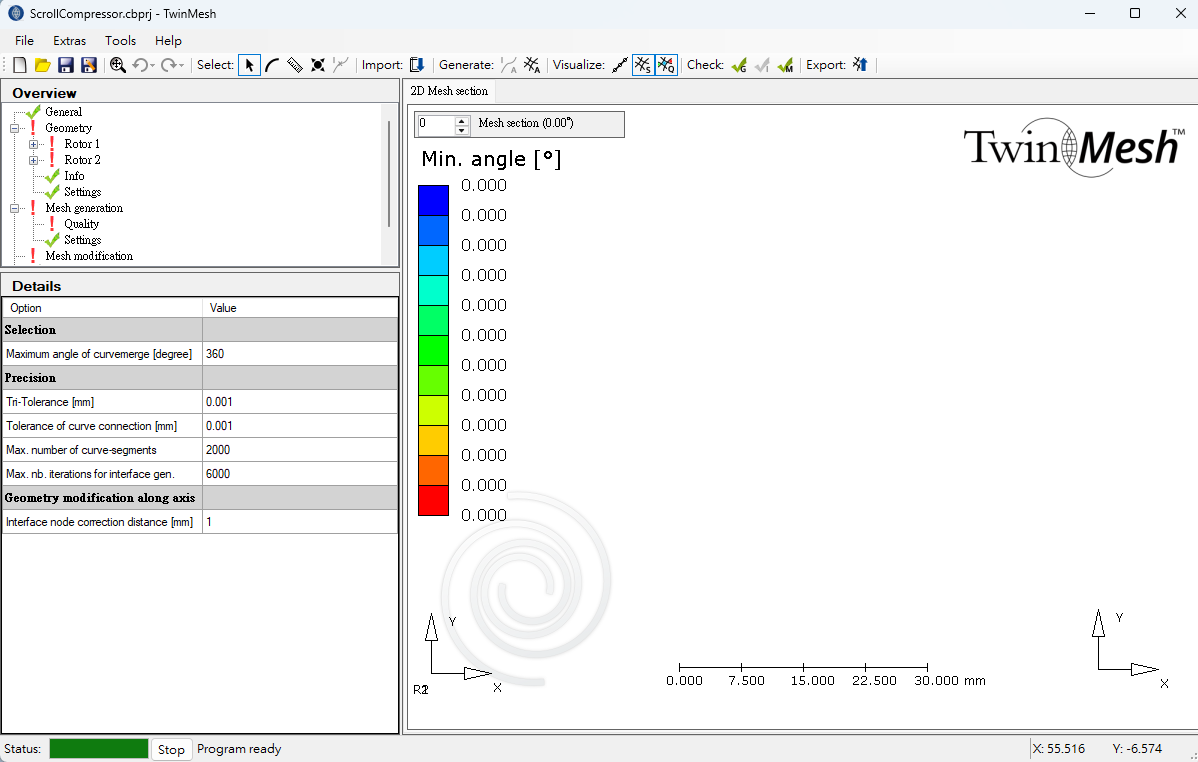Click the blue top legend color swatch
The width and height of the screenshot is (1198, 762).
click(433, 200)
